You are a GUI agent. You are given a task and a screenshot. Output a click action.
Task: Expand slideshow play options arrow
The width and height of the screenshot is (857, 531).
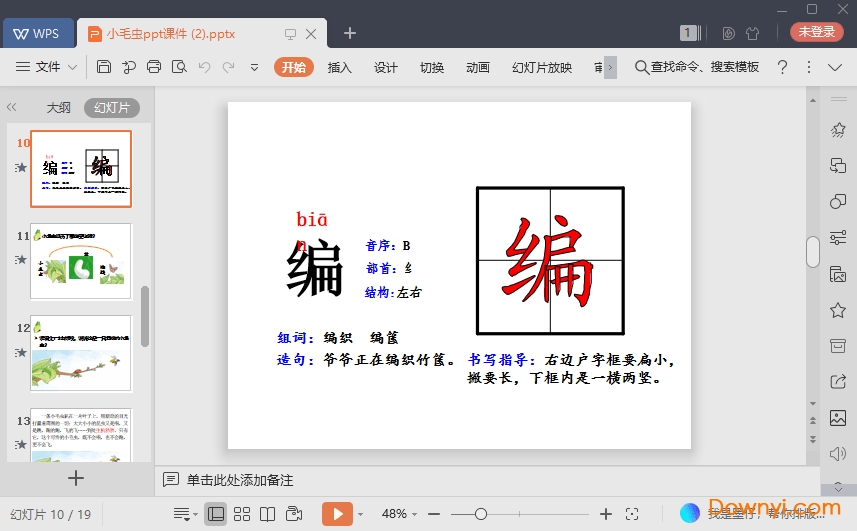tap(360, 514)
